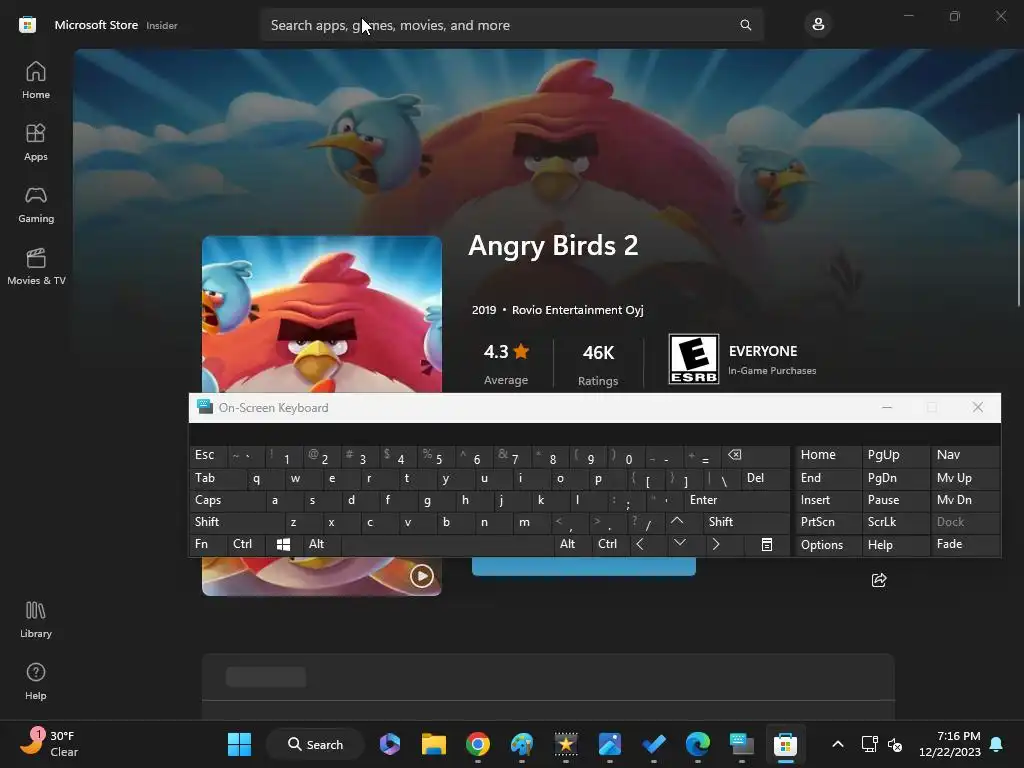Click the Insert key on keyboard
The width and height of the screenshot is (1024, 768).
click(x=828, y=500)
